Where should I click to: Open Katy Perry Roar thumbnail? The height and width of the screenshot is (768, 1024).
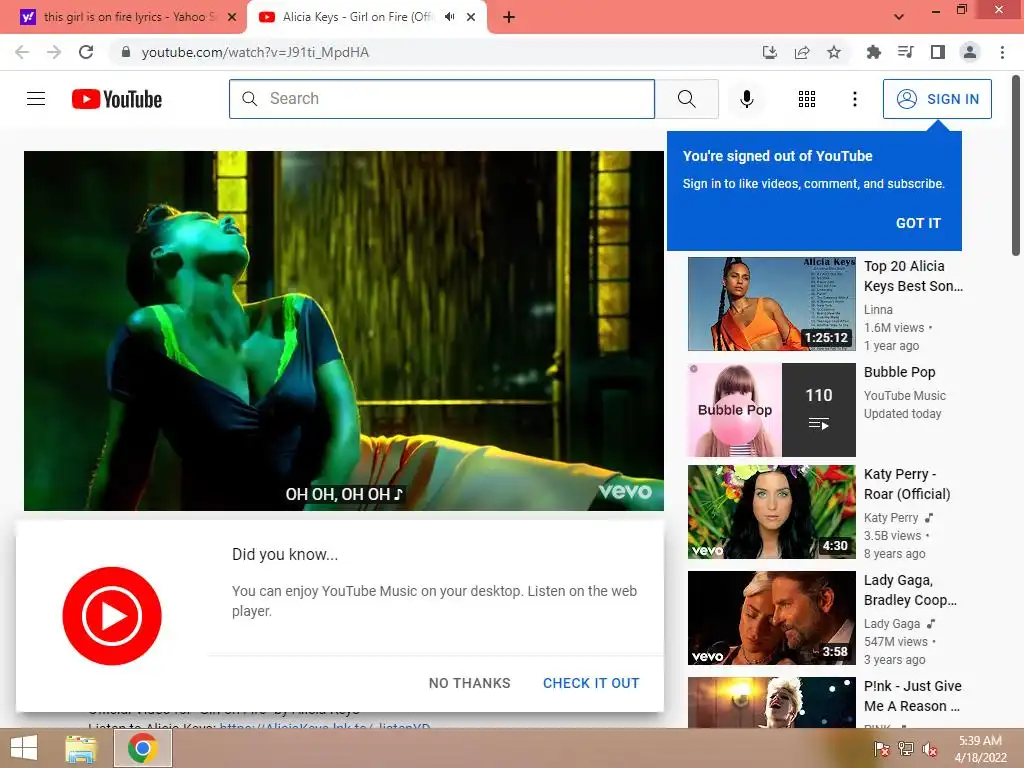[771, 512]
